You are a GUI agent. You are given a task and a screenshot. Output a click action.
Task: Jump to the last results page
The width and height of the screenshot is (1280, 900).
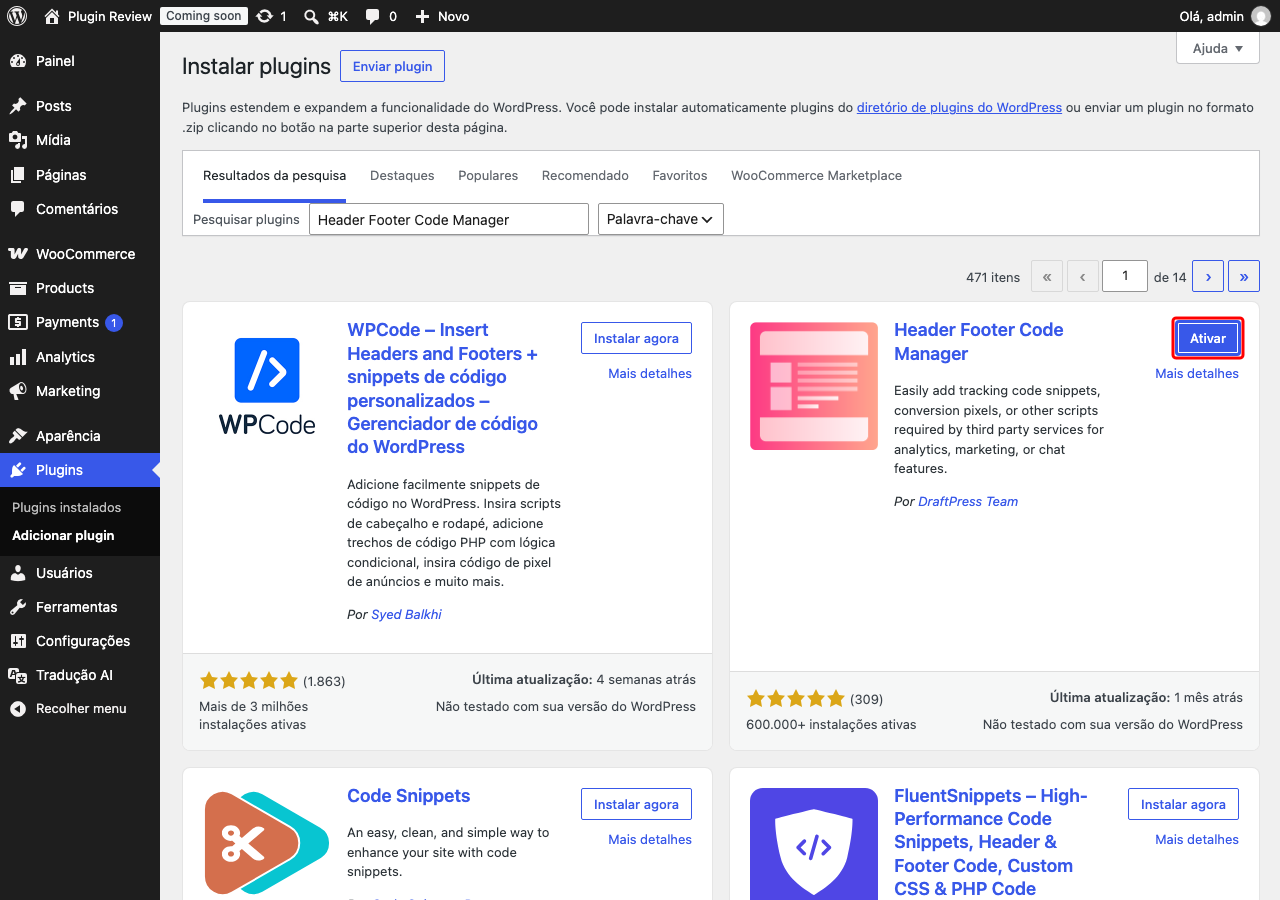tap(1244, 276)
